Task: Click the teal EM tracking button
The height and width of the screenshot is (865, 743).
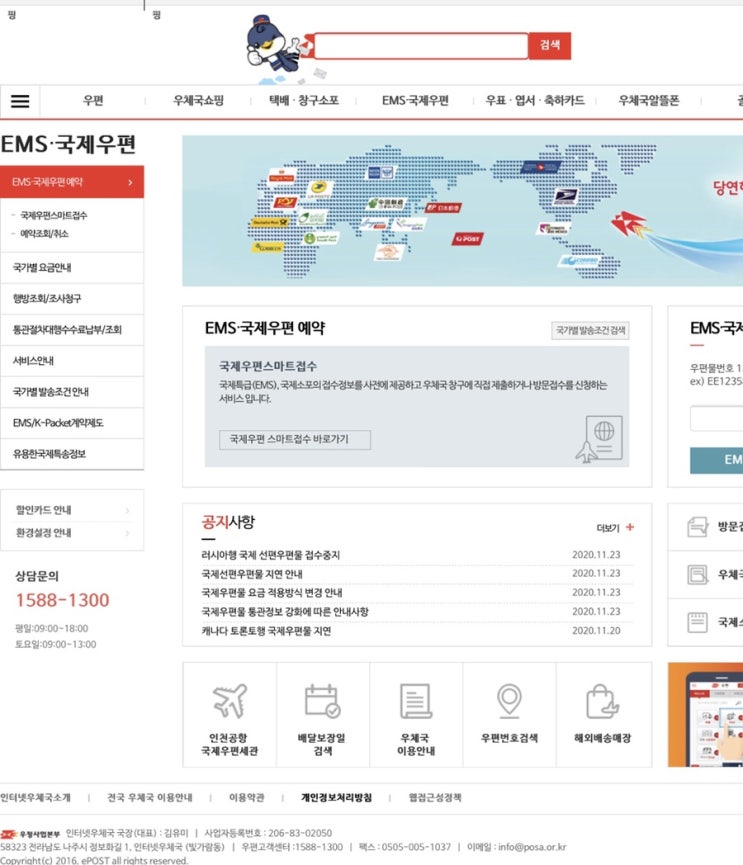Action: point(717,460)
